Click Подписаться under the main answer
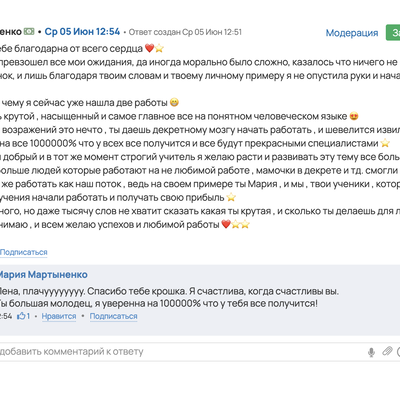Image resolution: width=400 pixels, height=400 pixels. click(x=24, y=252)
